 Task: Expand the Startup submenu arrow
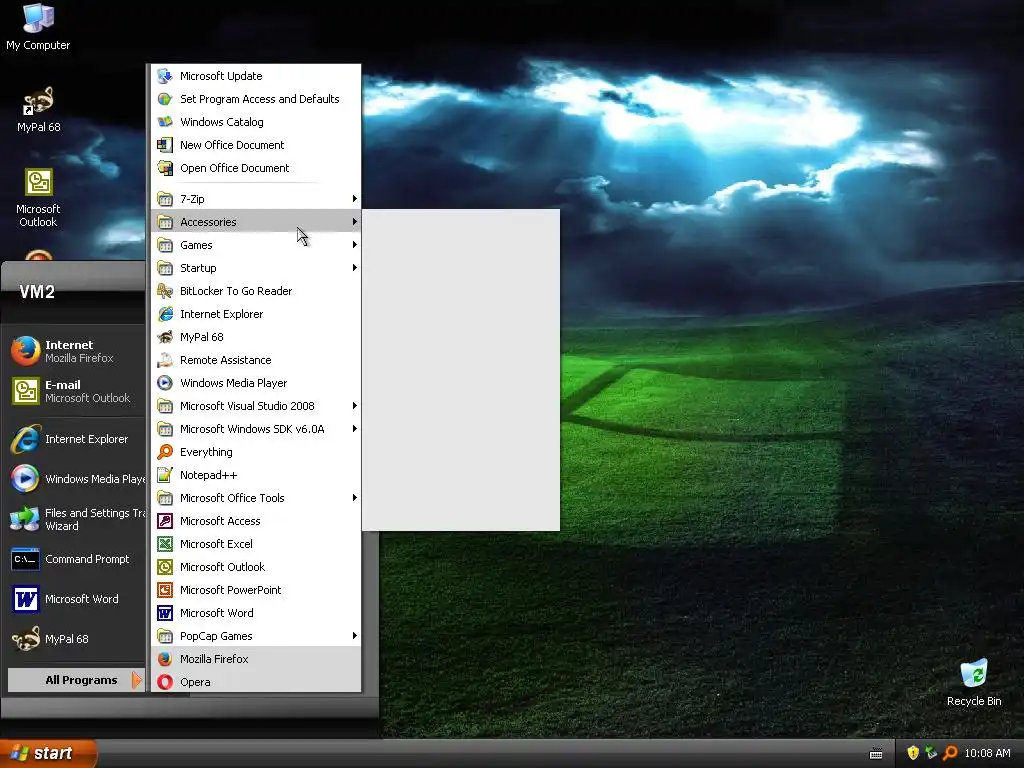pyautogui.click(x=355, y=268)
